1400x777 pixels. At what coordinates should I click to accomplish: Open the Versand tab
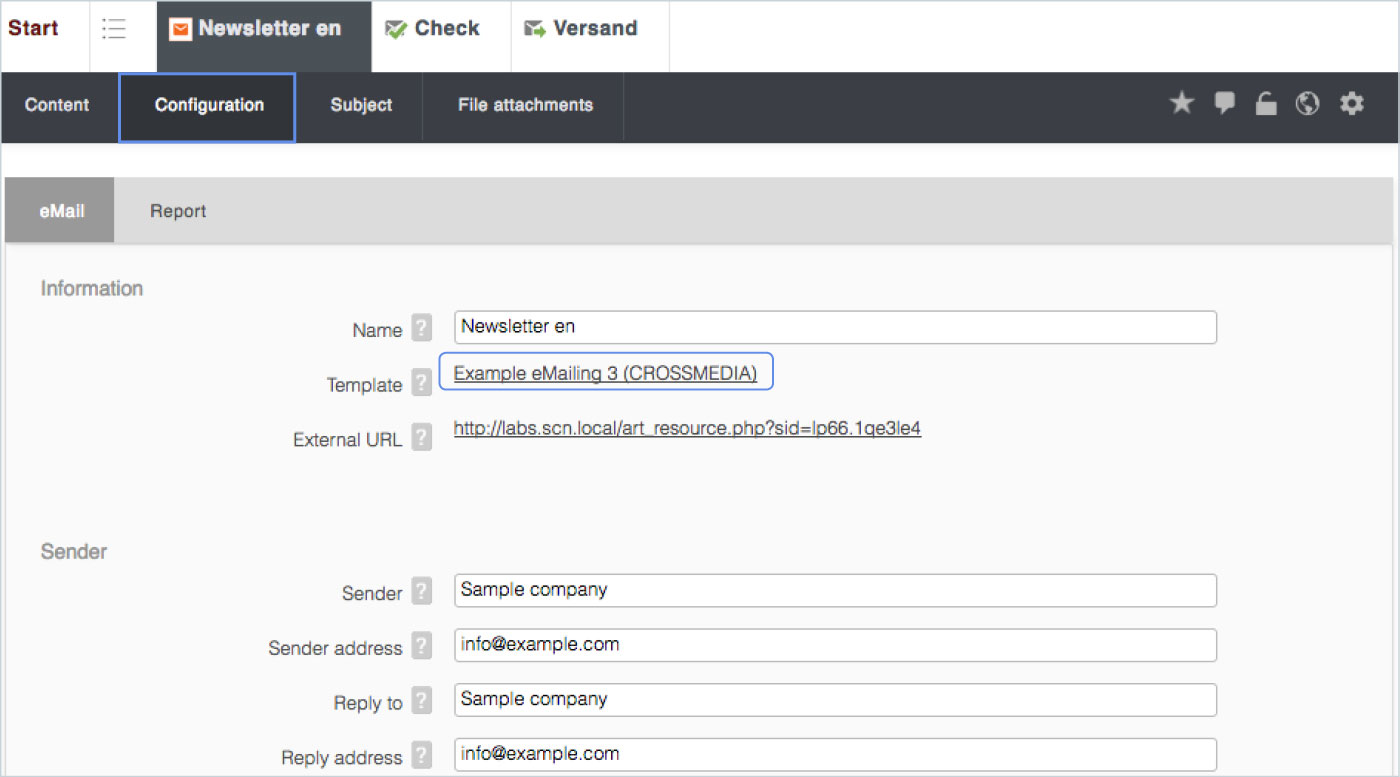(581, 29)
